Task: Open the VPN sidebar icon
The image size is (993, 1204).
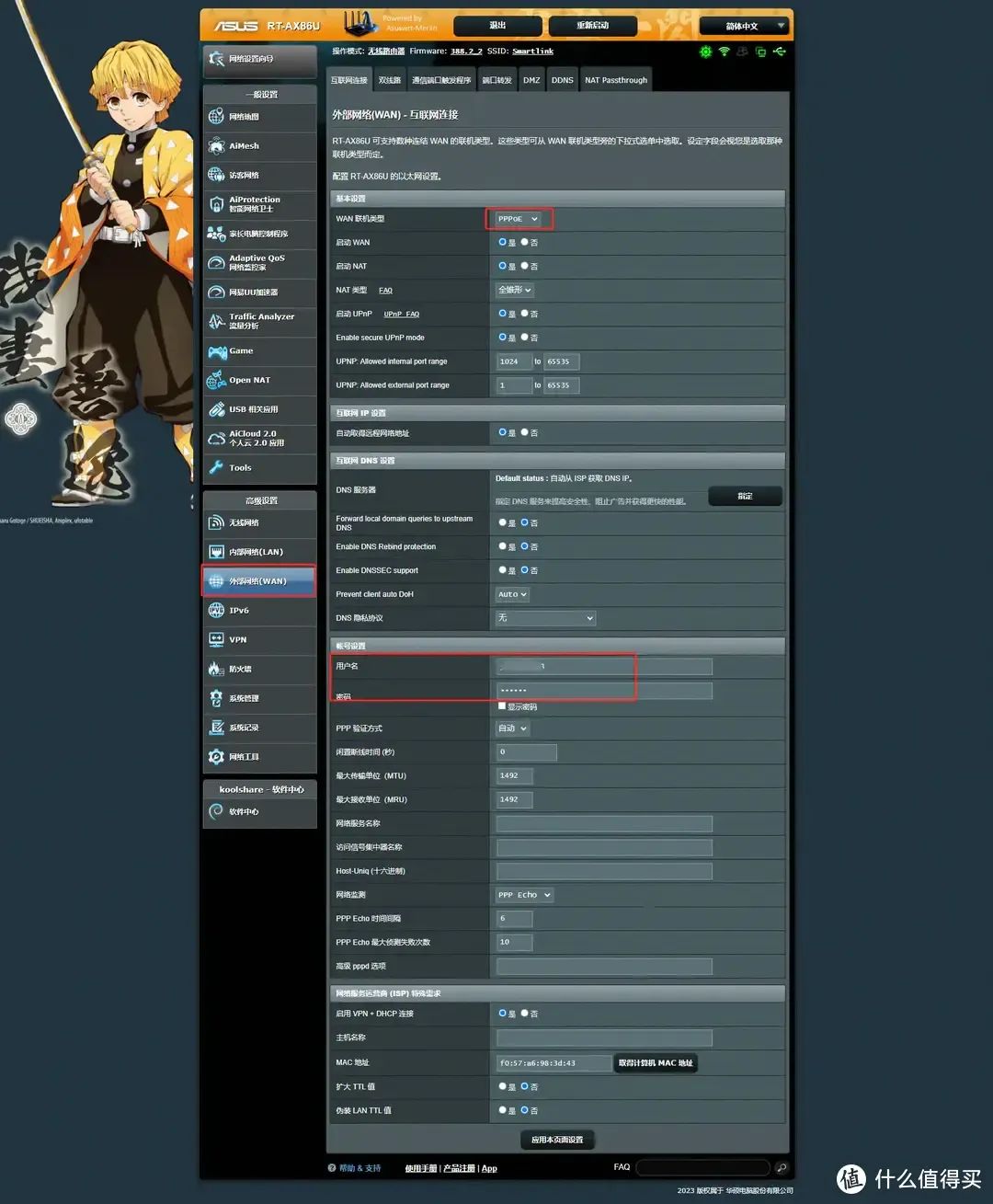Action: [217, 640]
